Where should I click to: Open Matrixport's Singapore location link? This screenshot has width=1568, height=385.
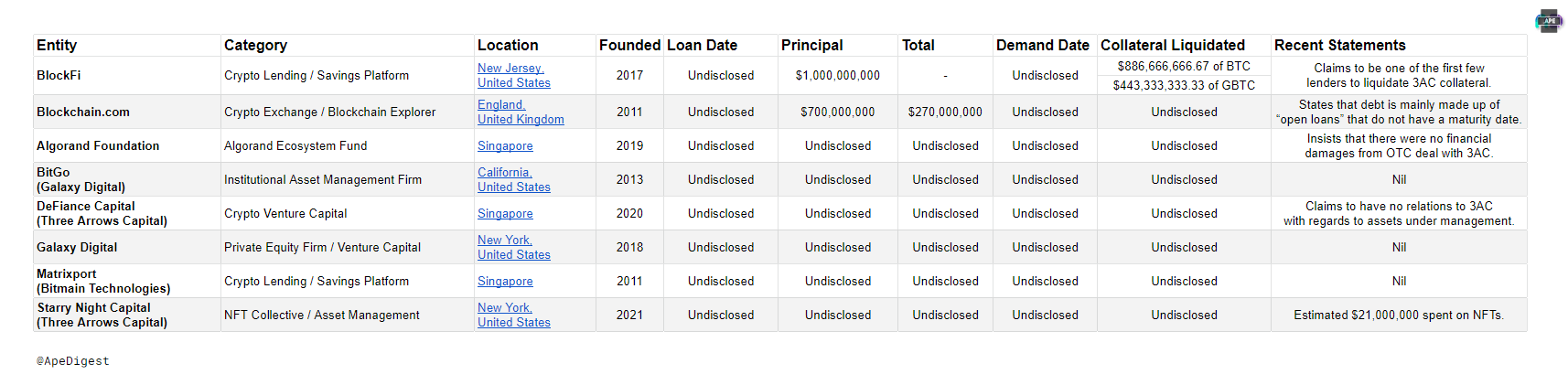click(x=505, y=282)
